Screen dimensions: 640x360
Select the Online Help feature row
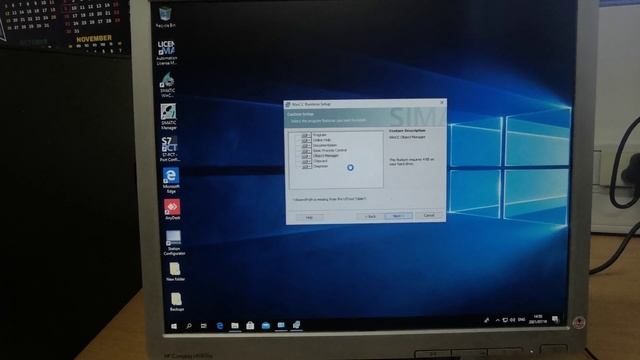click(322, 140)
